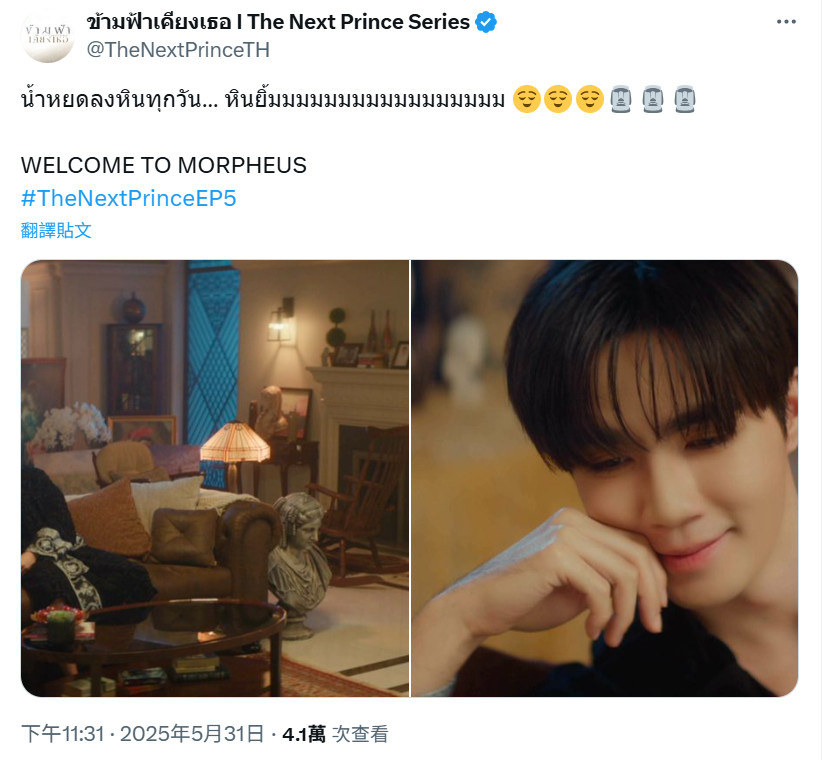Open the three-dot more options menu

pos(786,22)
